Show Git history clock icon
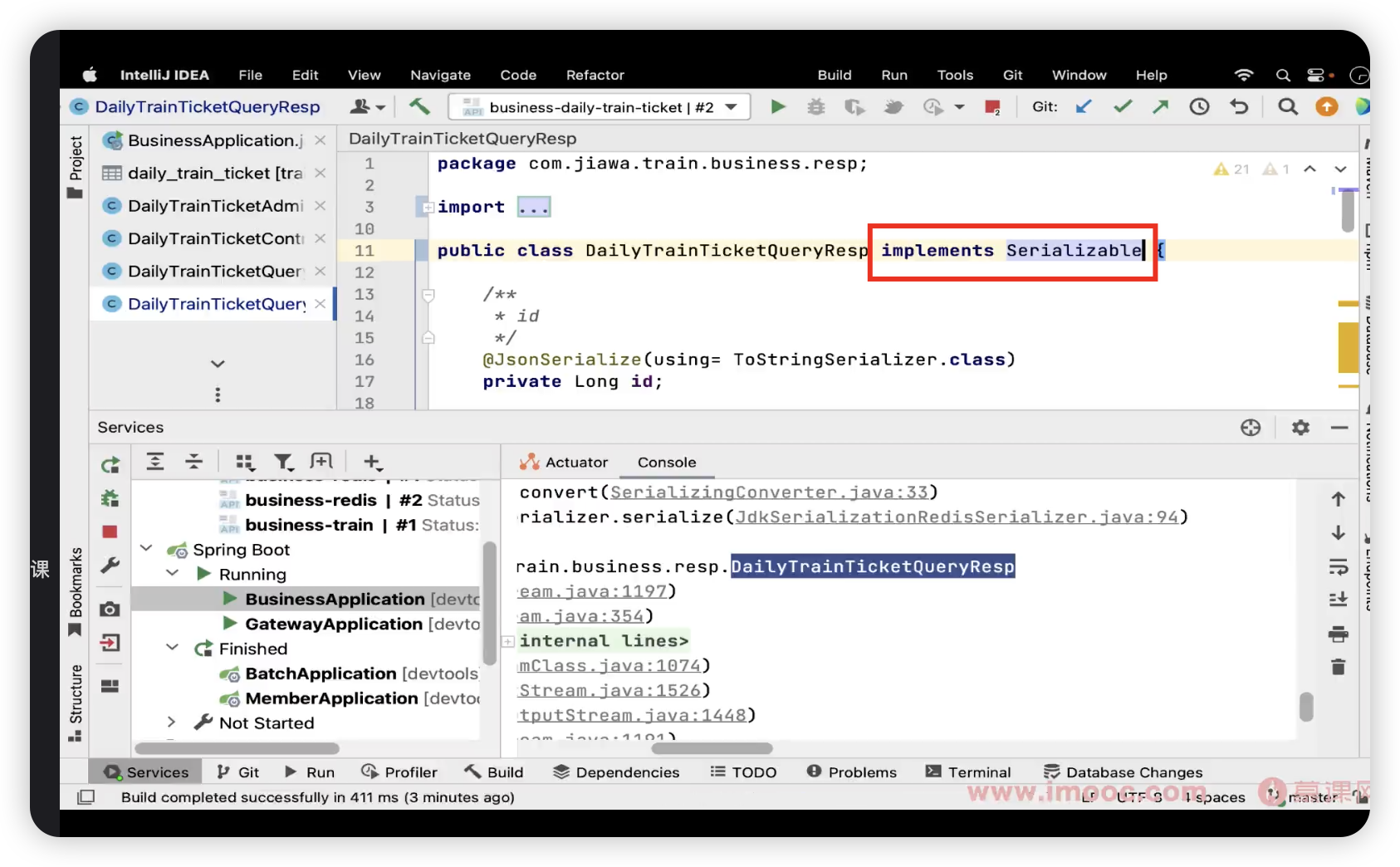1400x867 pixels. click(x=1199, y=106)
